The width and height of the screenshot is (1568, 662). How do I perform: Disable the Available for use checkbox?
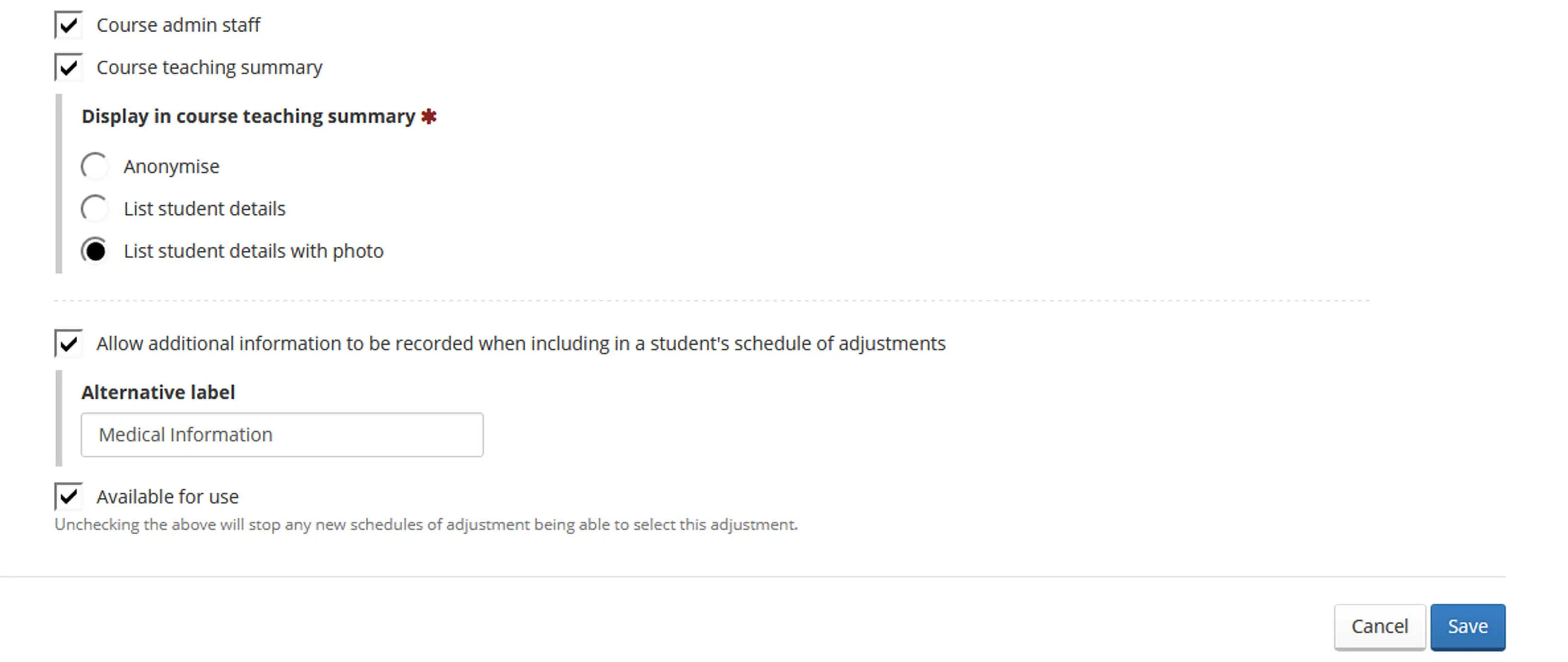pyautogui.click(x=69, y=496)
